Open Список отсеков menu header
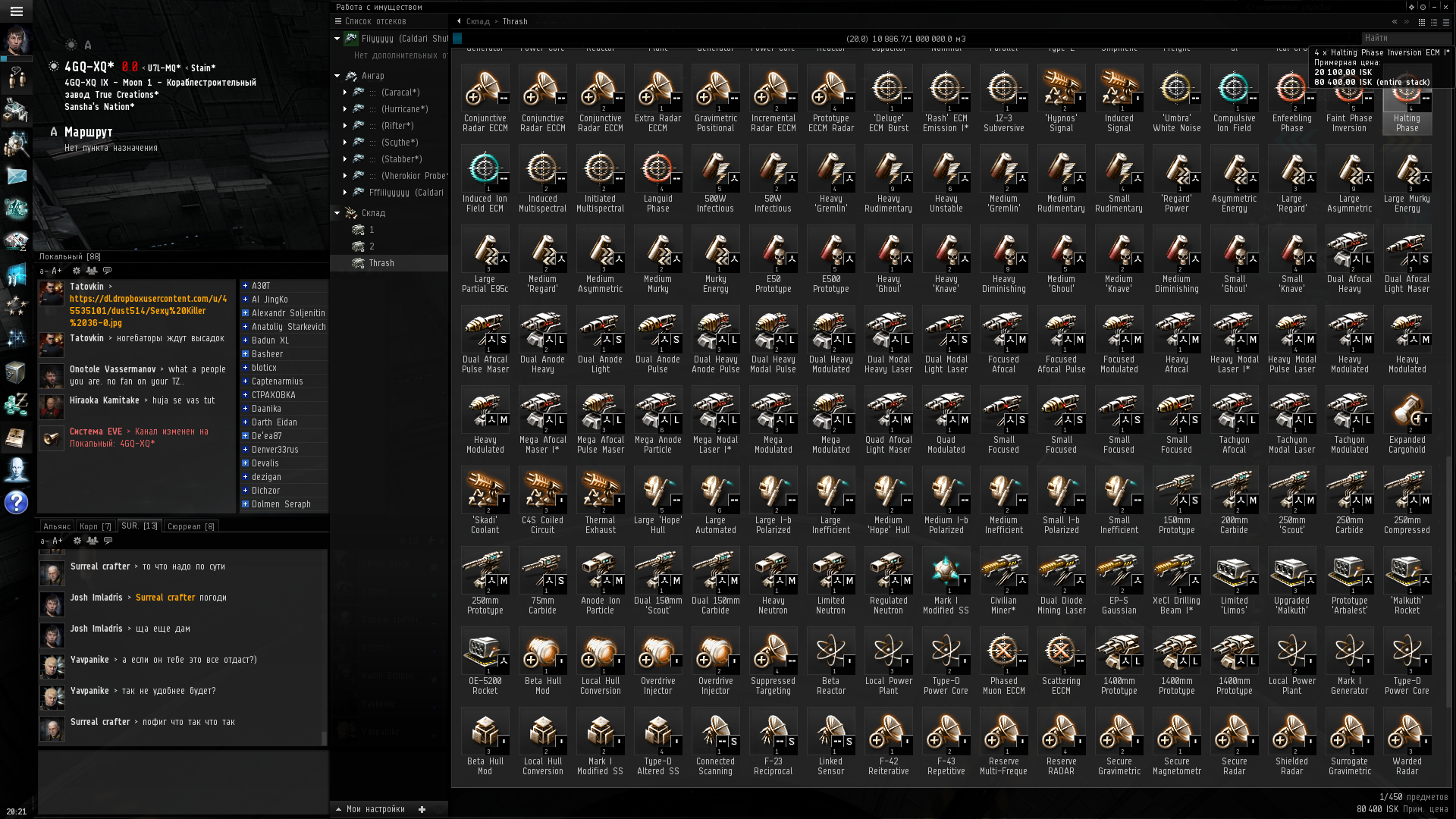This screenshot has height=819, width=1456. click(x=370, y=21)
